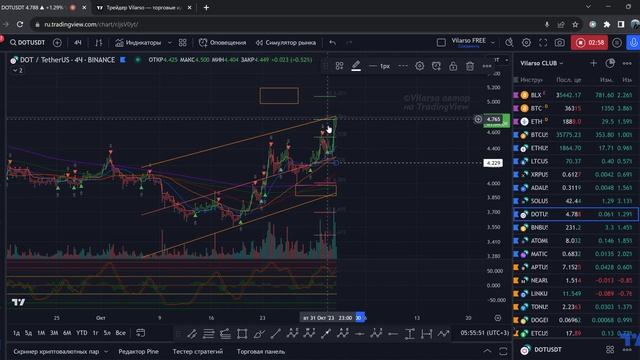640x360 pixels.
Task: Set the YTD date range
Action: point(82,333)
